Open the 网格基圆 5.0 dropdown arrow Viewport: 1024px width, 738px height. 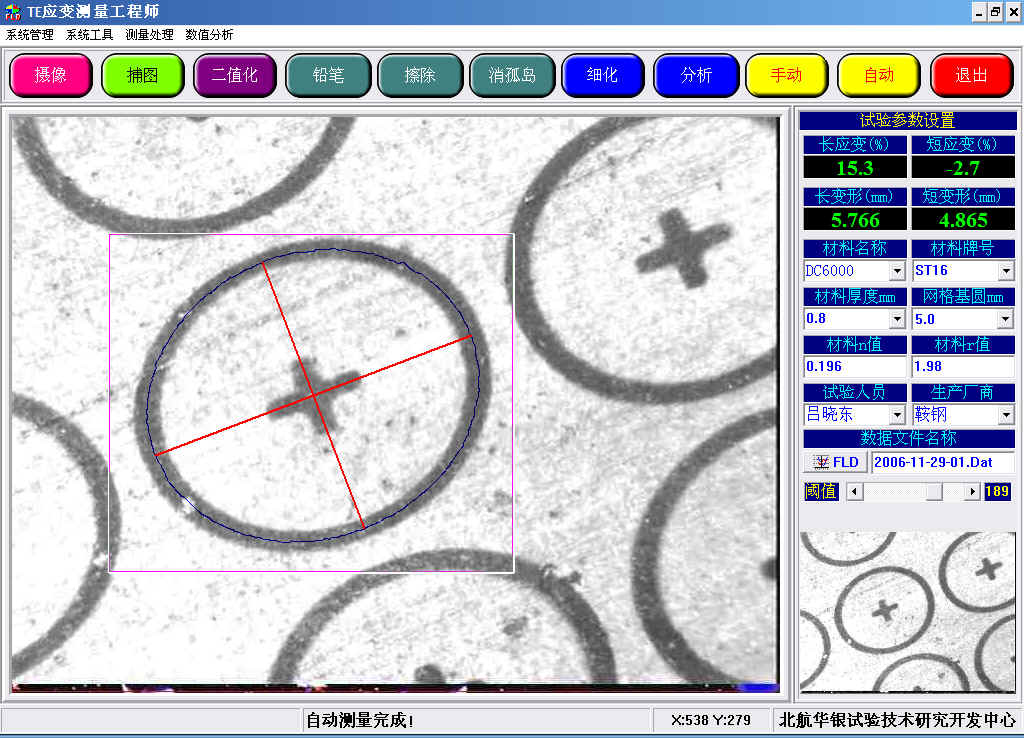(x=1006, y=319)
